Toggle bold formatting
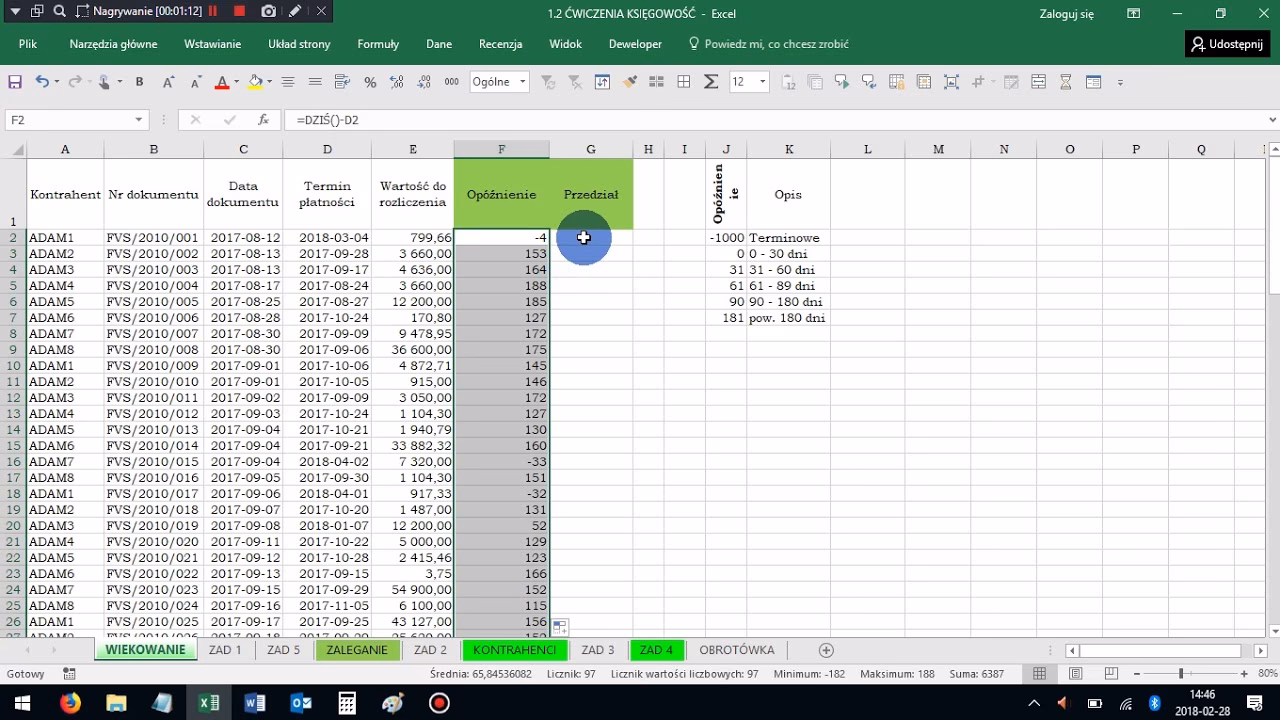 click(x=139, y=82)
